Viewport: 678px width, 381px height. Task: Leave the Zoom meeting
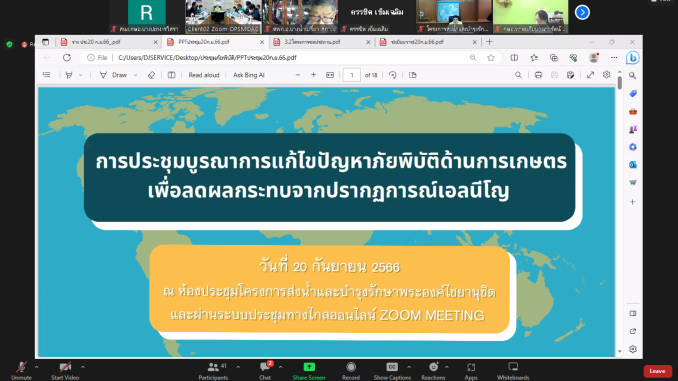pyautogui.click(x=657, y=371)
